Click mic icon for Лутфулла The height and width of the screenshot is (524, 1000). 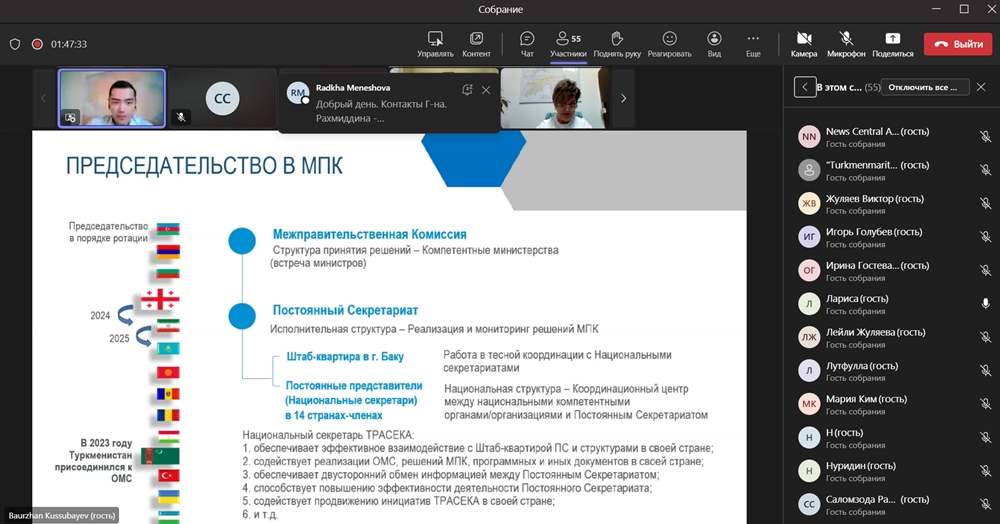pos(985,370)
